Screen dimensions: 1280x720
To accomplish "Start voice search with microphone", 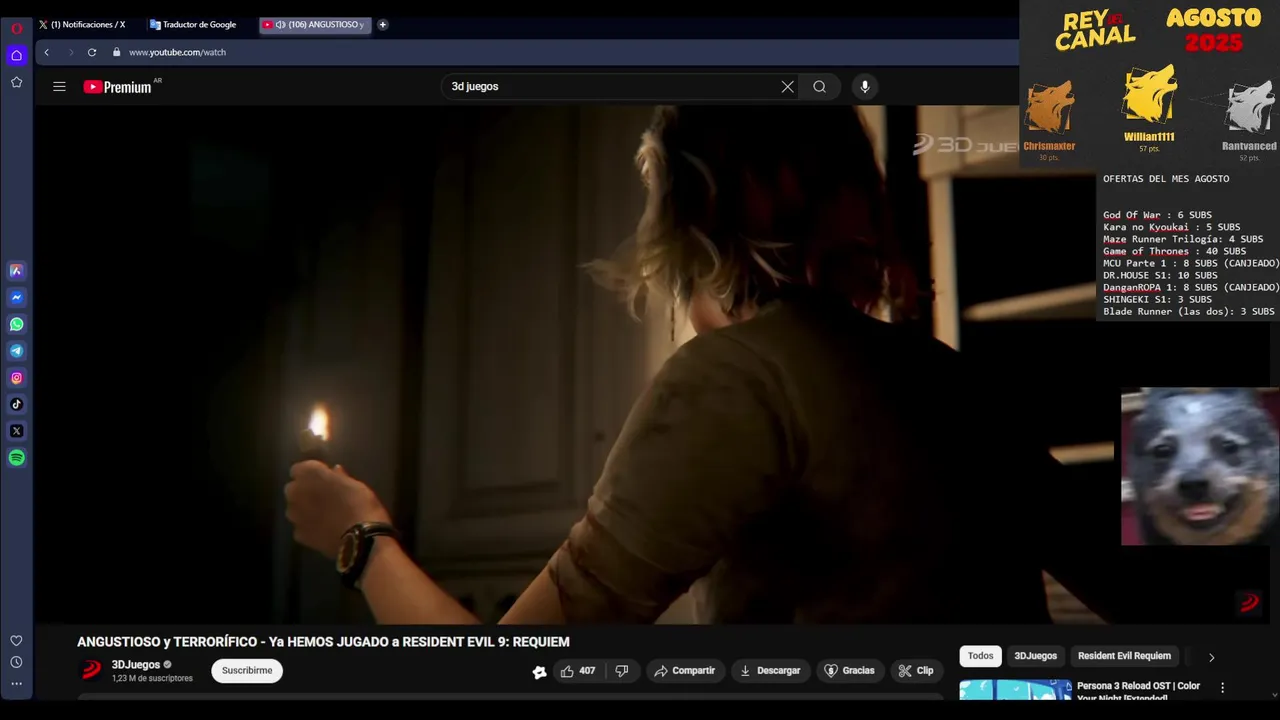I will 865,87.
